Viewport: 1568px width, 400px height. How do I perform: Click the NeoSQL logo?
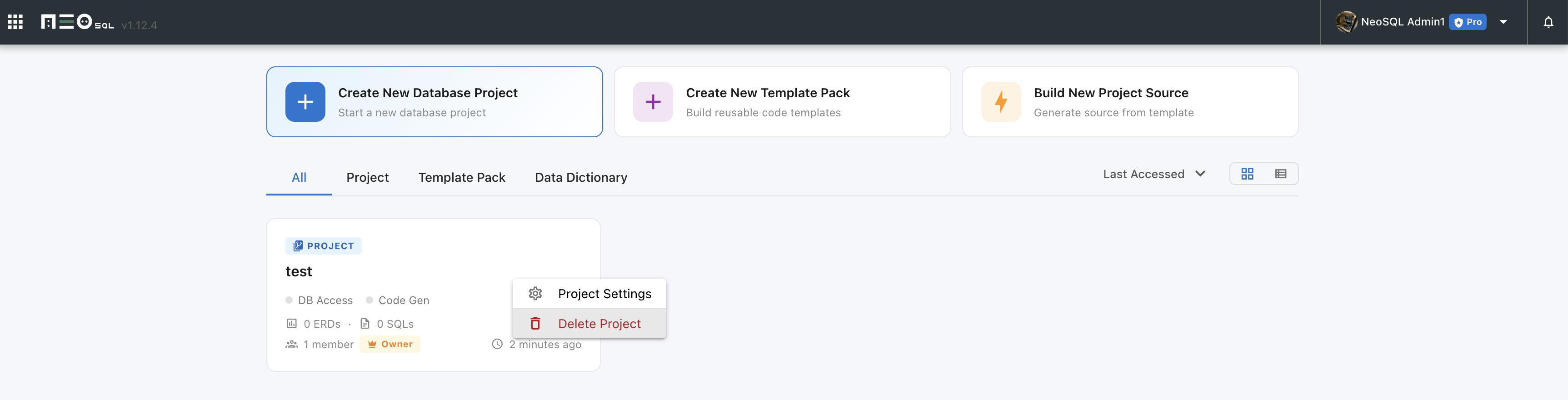coord(77,23)
